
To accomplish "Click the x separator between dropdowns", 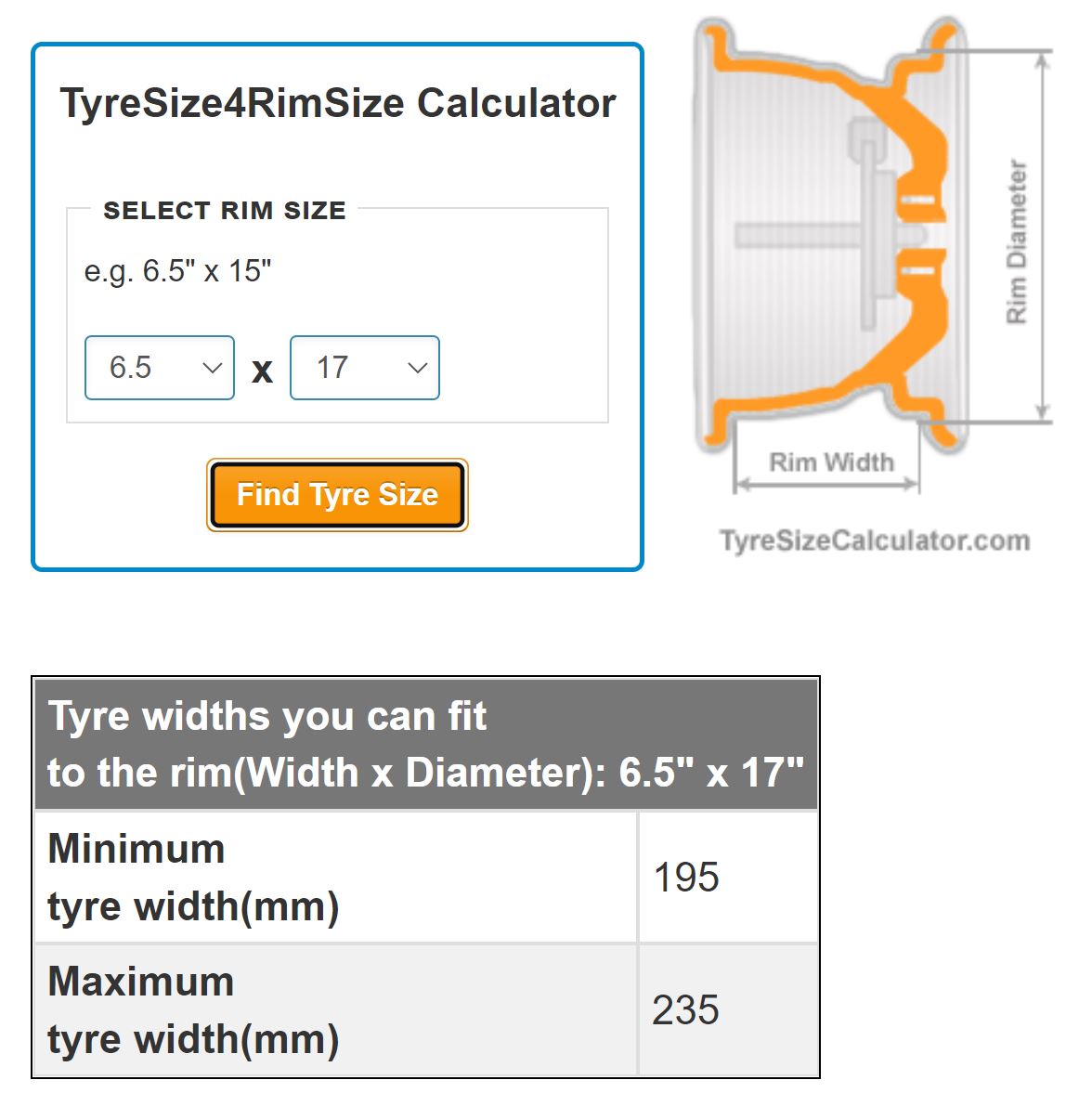I will click(263, 370).
